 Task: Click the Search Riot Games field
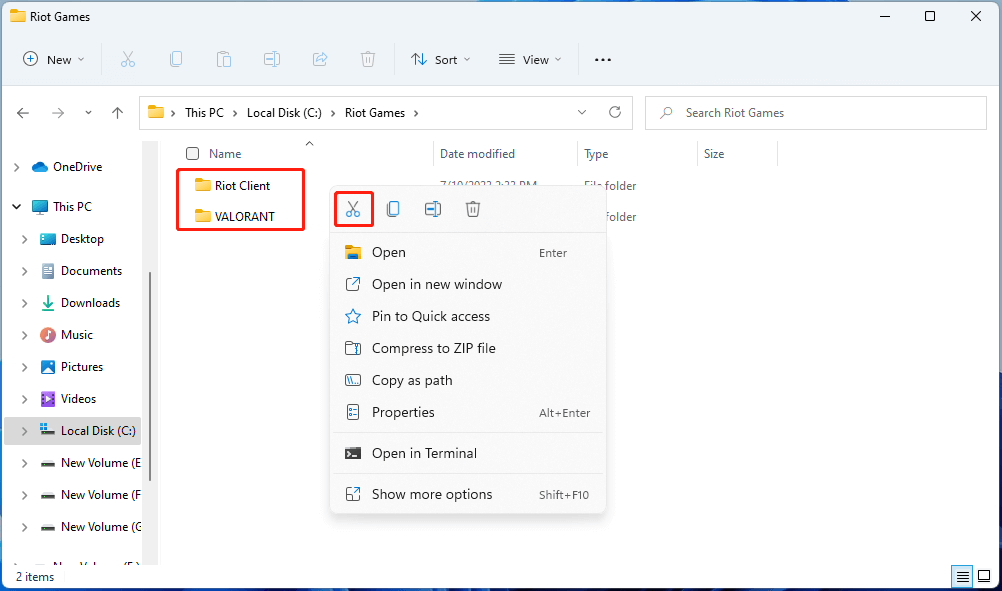[815, 113]
